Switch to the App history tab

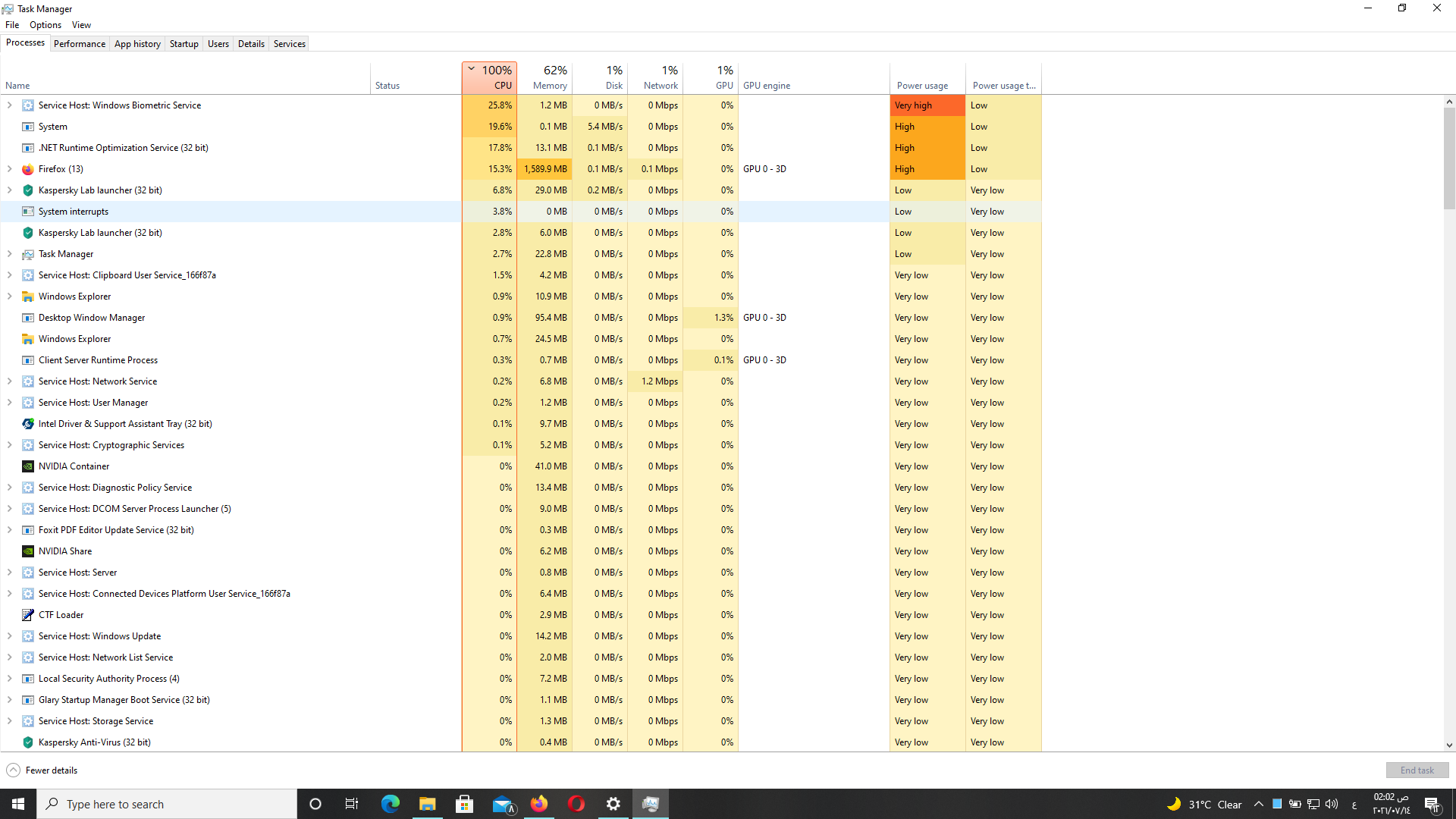tap(137, 44)
